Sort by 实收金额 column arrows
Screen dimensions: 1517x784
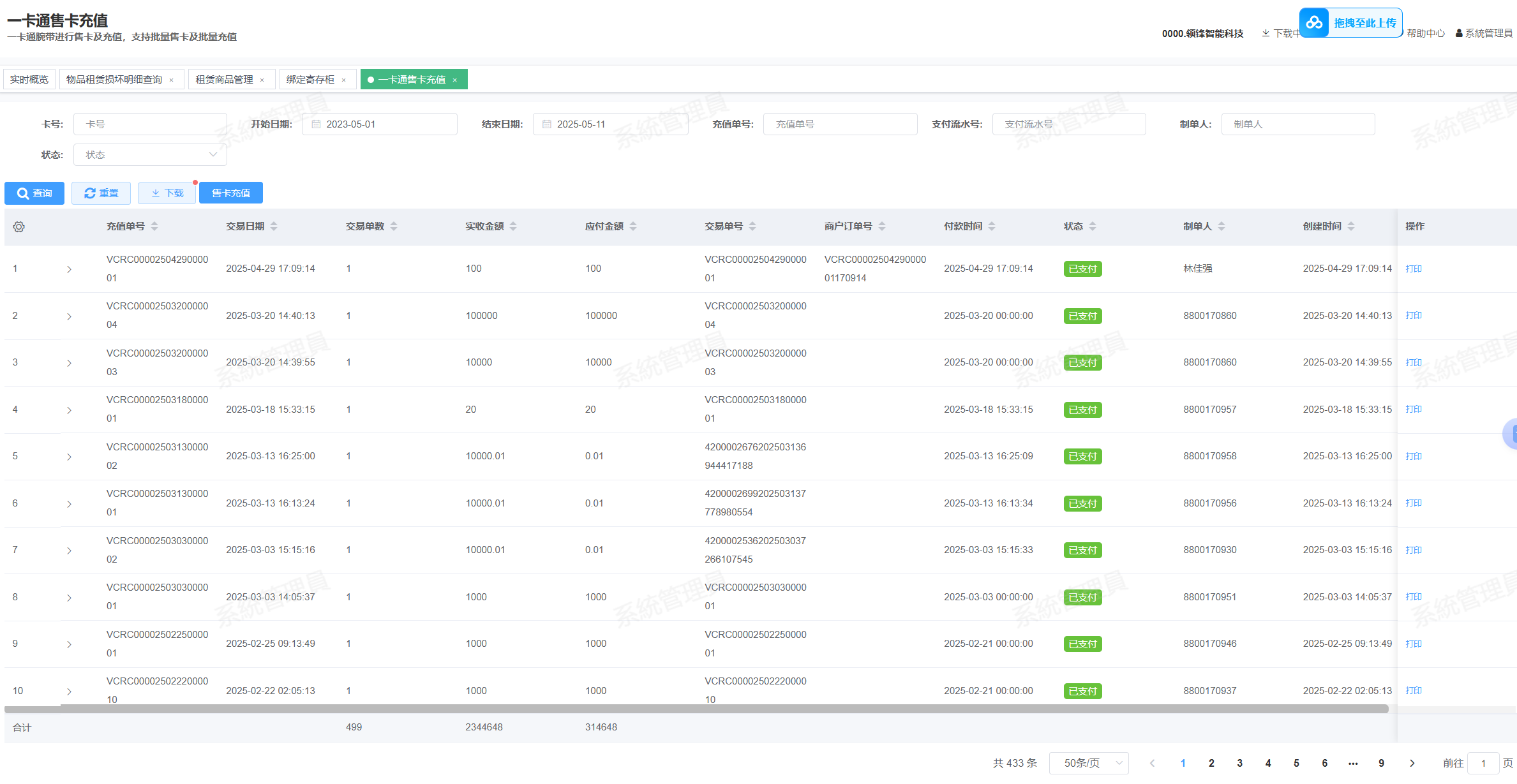pyautogui.click(x=513, y=226)
